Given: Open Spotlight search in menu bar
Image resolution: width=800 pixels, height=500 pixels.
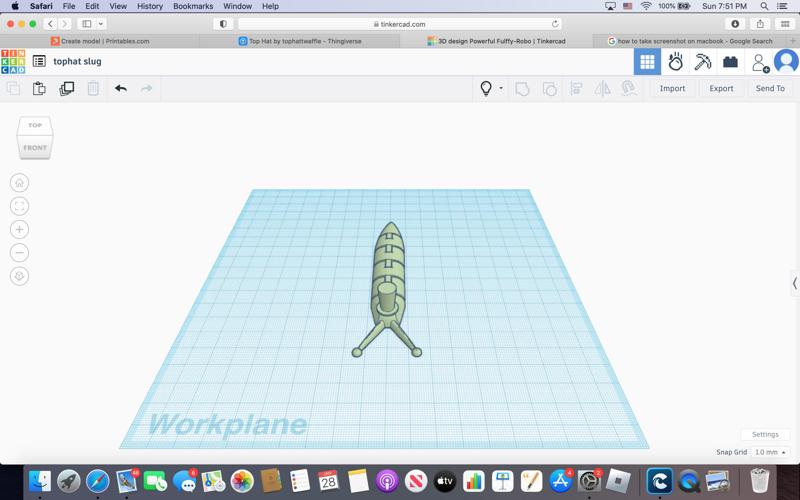Looking at the screenshot, I should click(764, 6).
